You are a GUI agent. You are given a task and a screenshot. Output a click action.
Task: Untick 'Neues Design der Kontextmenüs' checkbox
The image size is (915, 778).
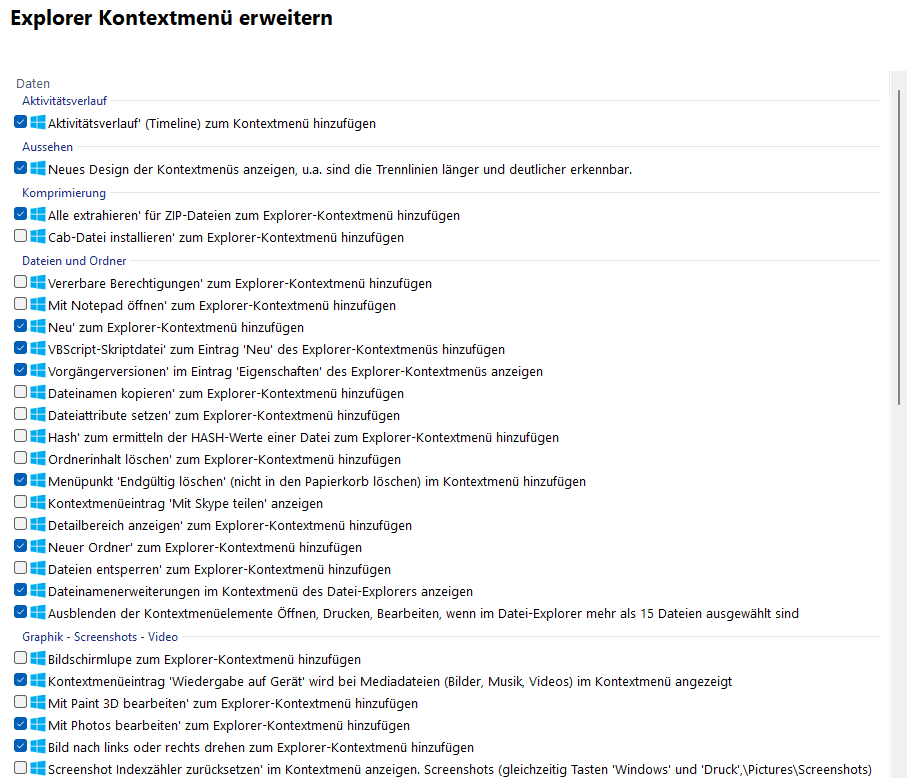(21, 168)
